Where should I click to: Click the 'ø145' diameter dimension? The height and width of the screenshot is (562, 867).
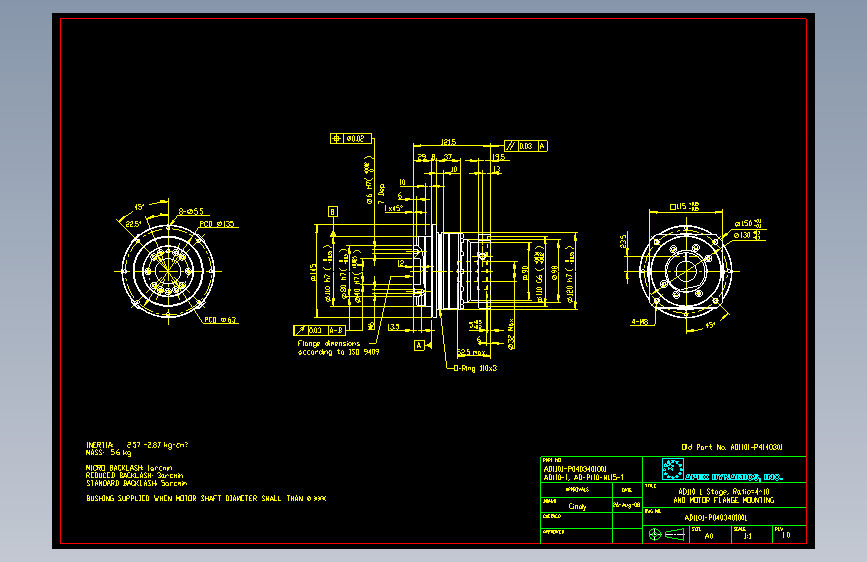314,271
